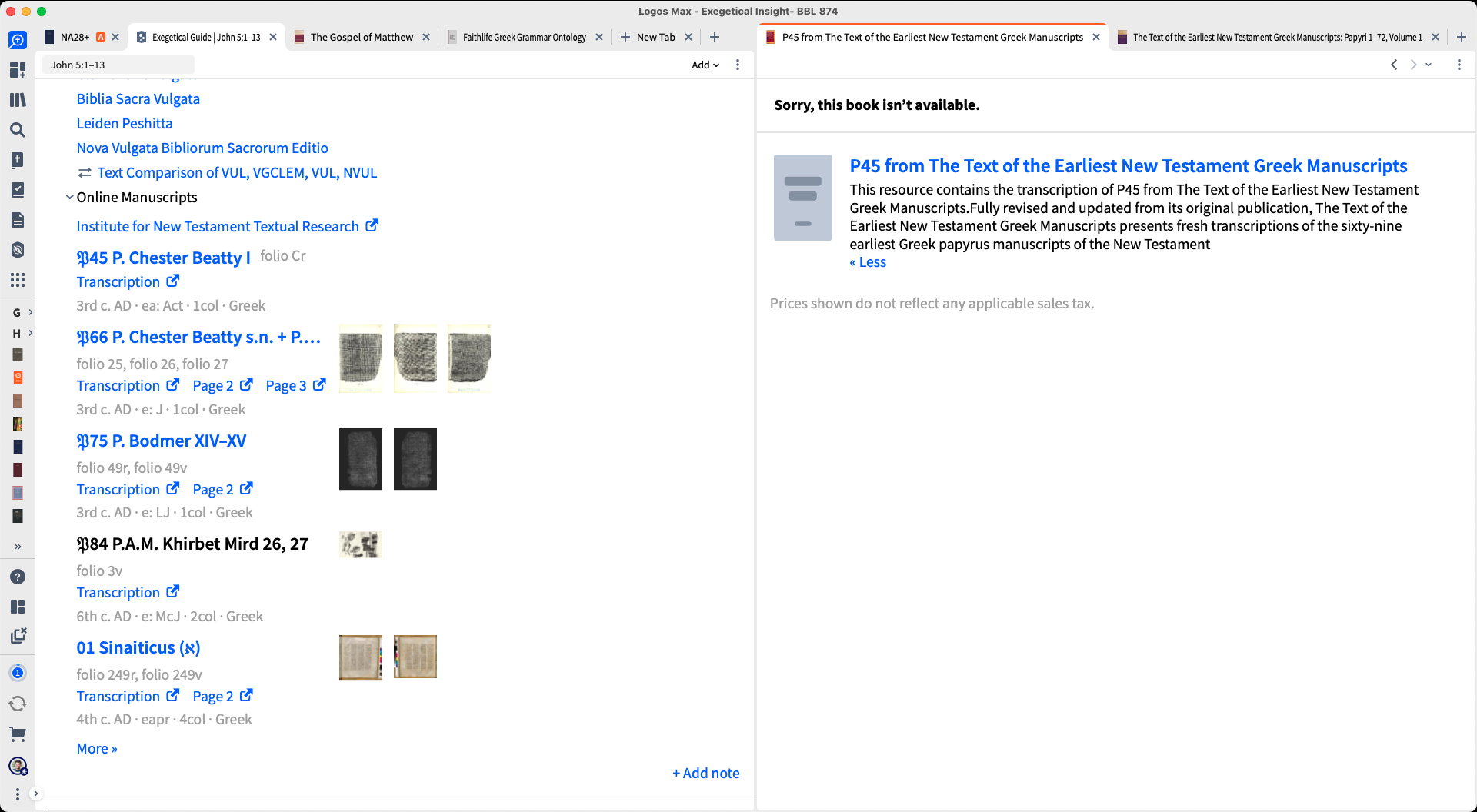Open the notifications badge showing 1

18,673
